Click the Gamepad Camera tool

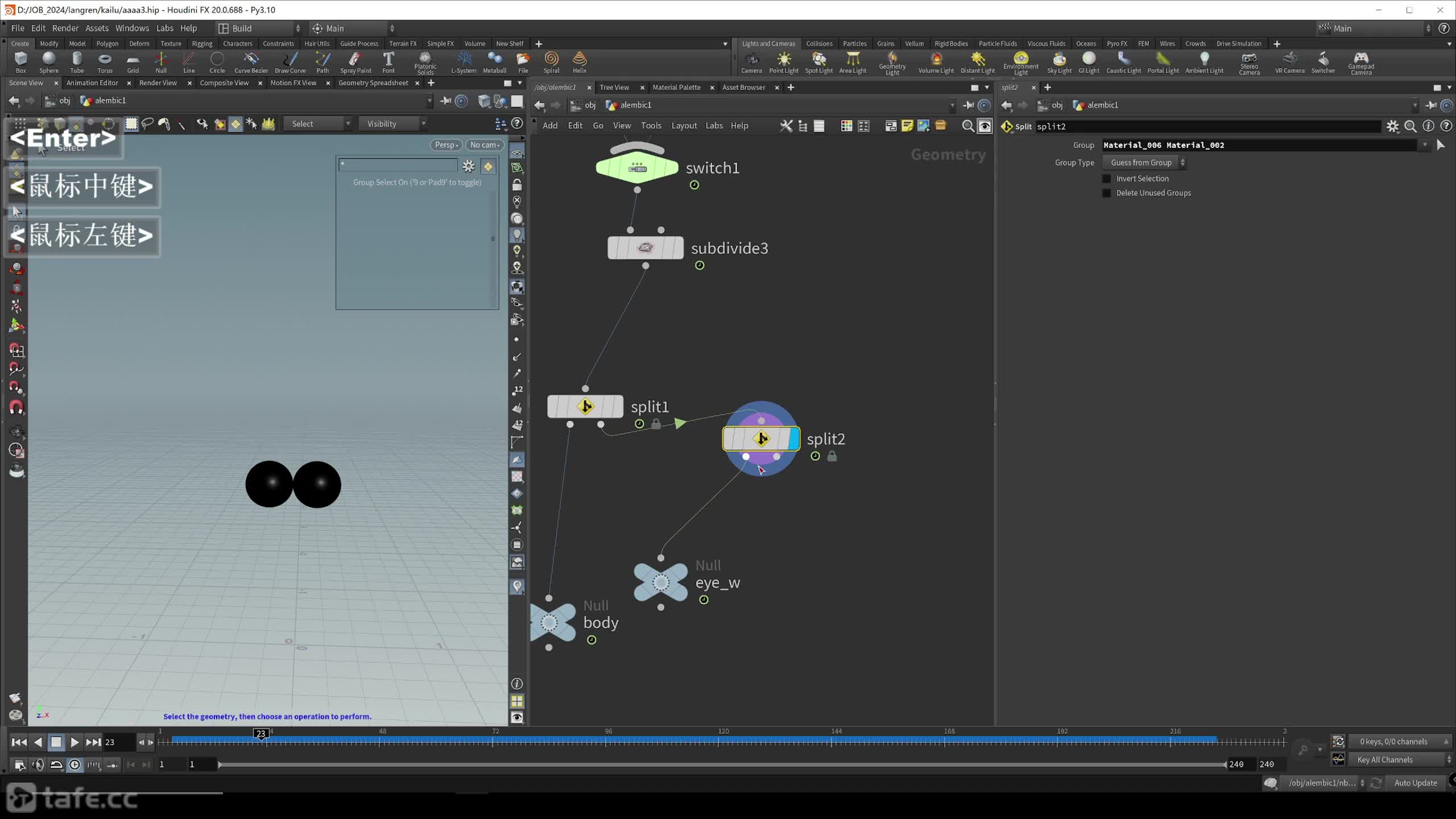pos(1361,63)
